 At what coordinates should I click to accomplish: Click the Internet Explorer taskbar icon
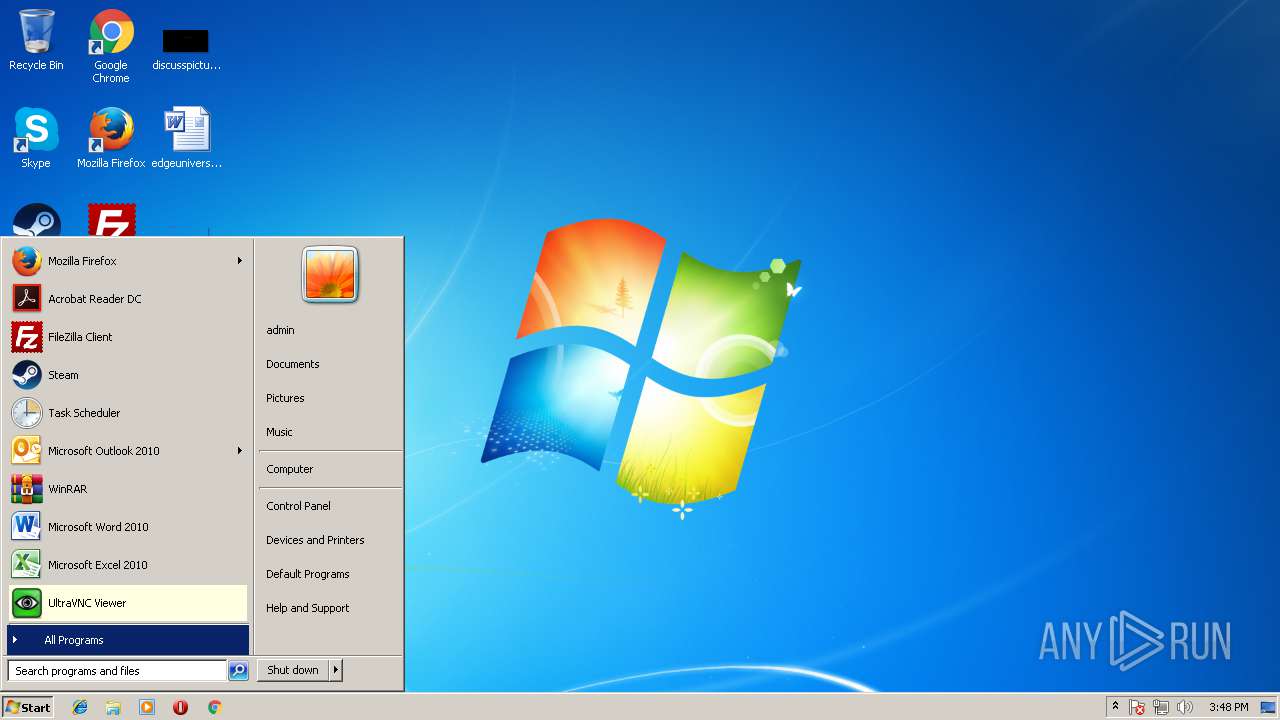80,707
